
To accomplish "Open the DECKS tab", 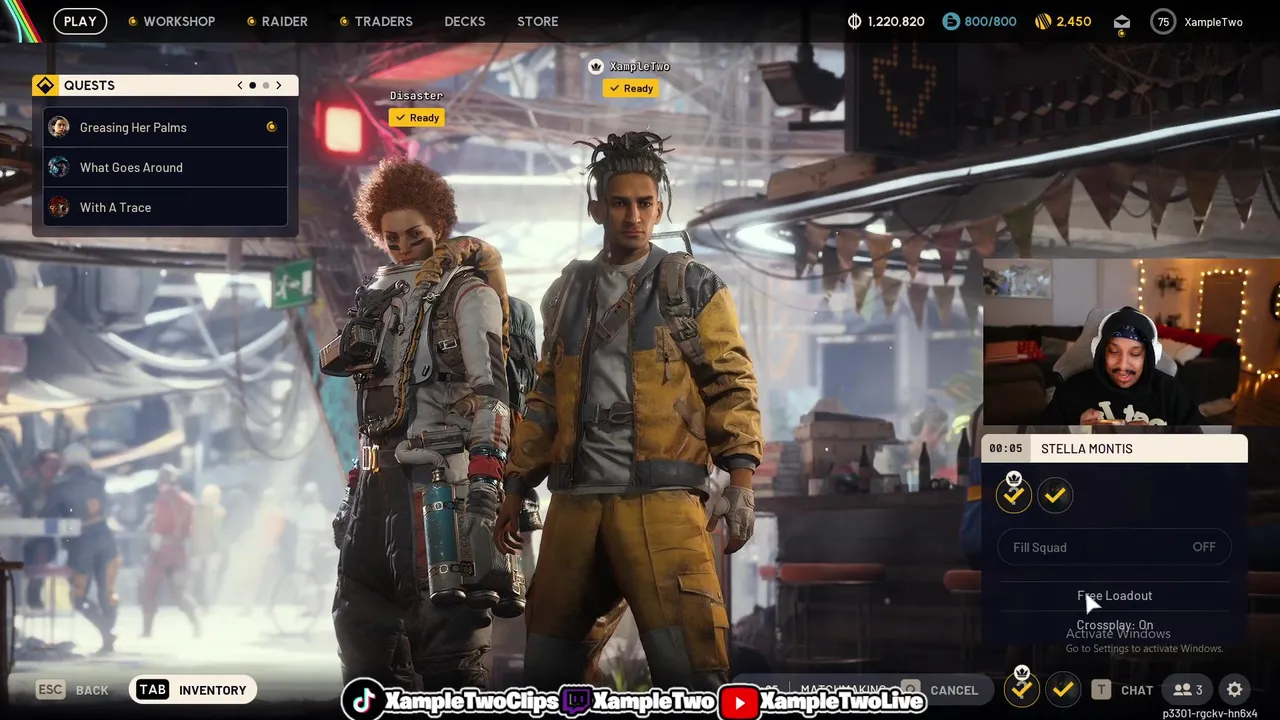I will click(465, 21).
